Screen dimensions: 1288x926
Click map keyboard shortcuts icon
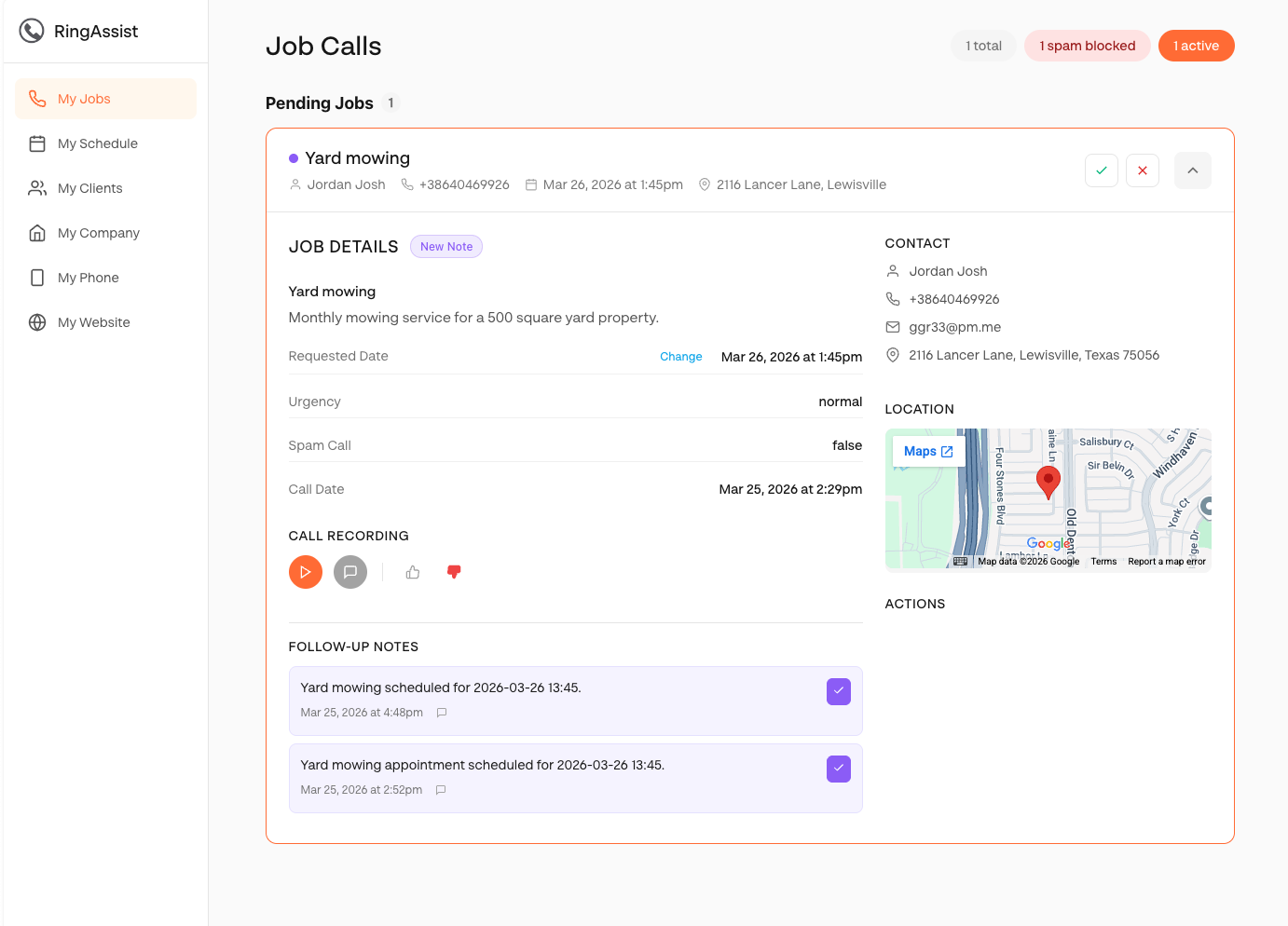pos(961,562)
